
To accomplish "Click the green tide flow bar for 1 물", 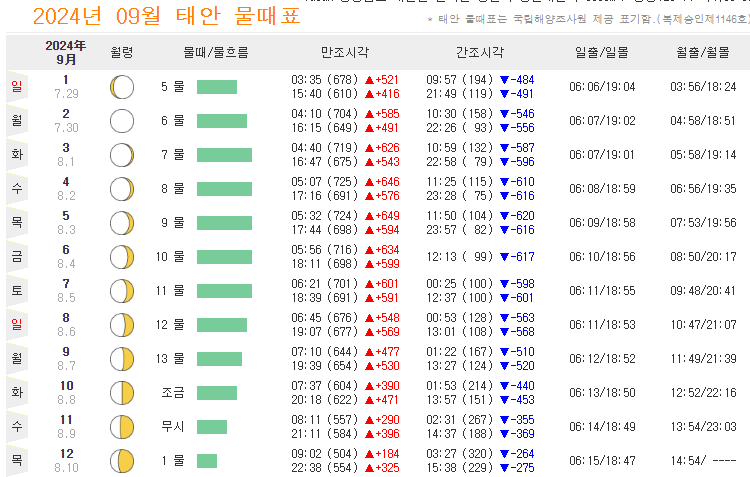I will tap(207, 461).
